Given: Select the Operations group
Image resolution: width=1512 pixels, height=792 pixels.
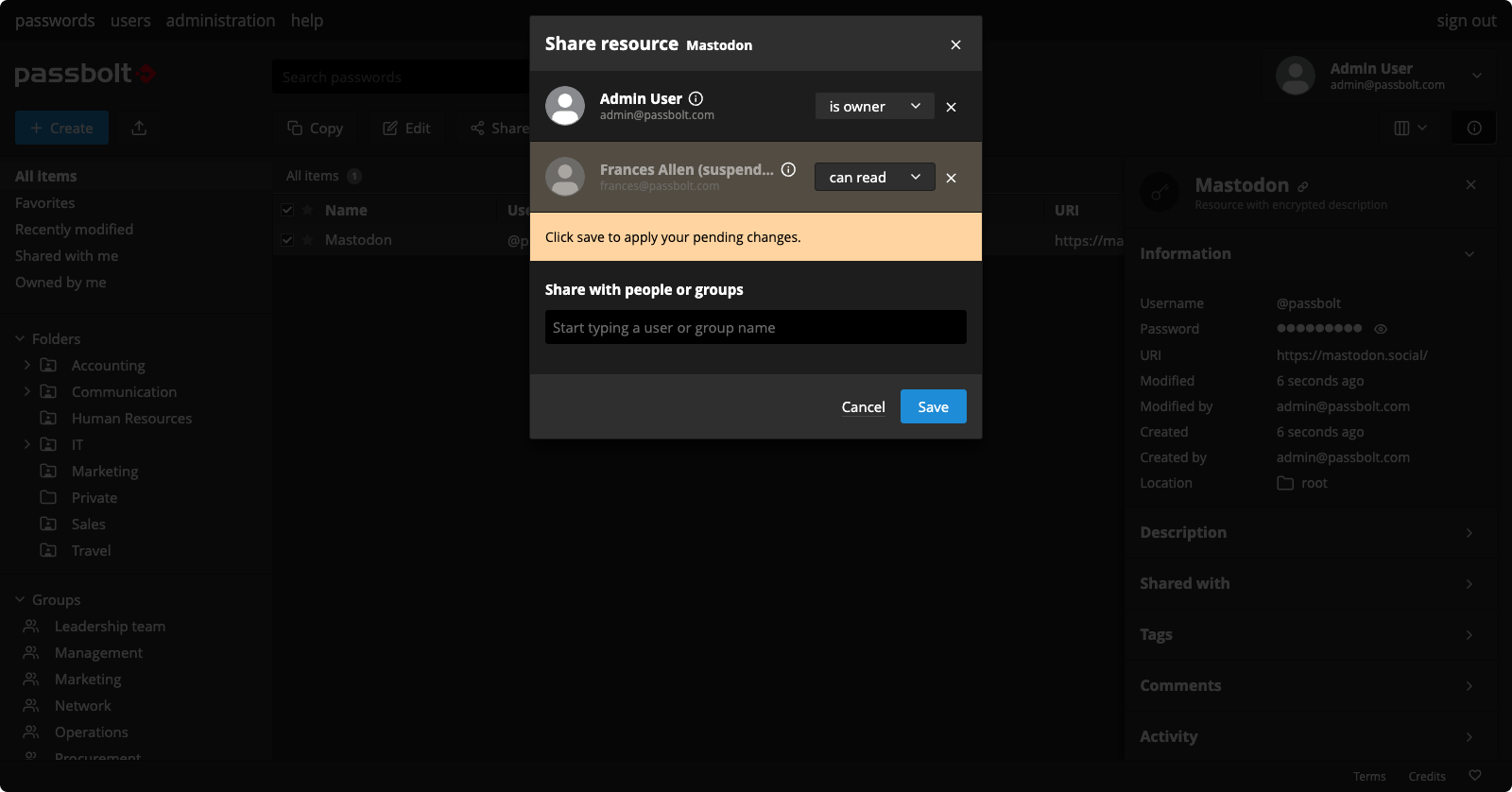Looking at the screenshot, I should click(91, 732).
